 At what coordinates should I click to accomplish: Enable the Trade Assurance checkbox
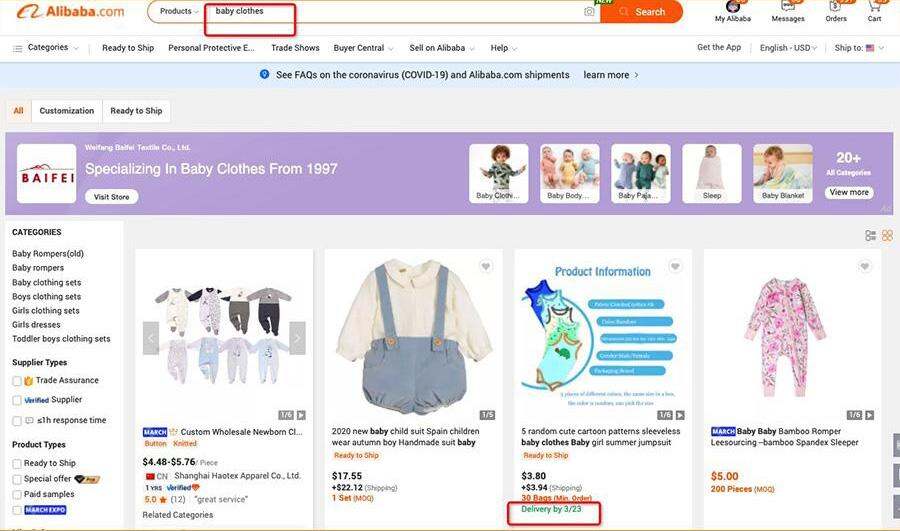click(x=17, y=381)
